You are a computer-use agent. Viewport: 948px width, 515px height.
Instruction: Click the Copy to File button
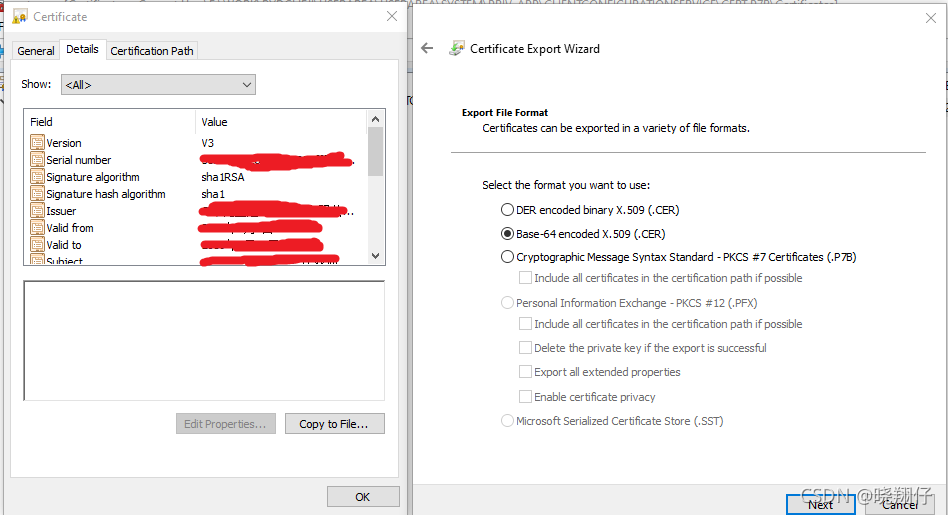tap(334, 424)
